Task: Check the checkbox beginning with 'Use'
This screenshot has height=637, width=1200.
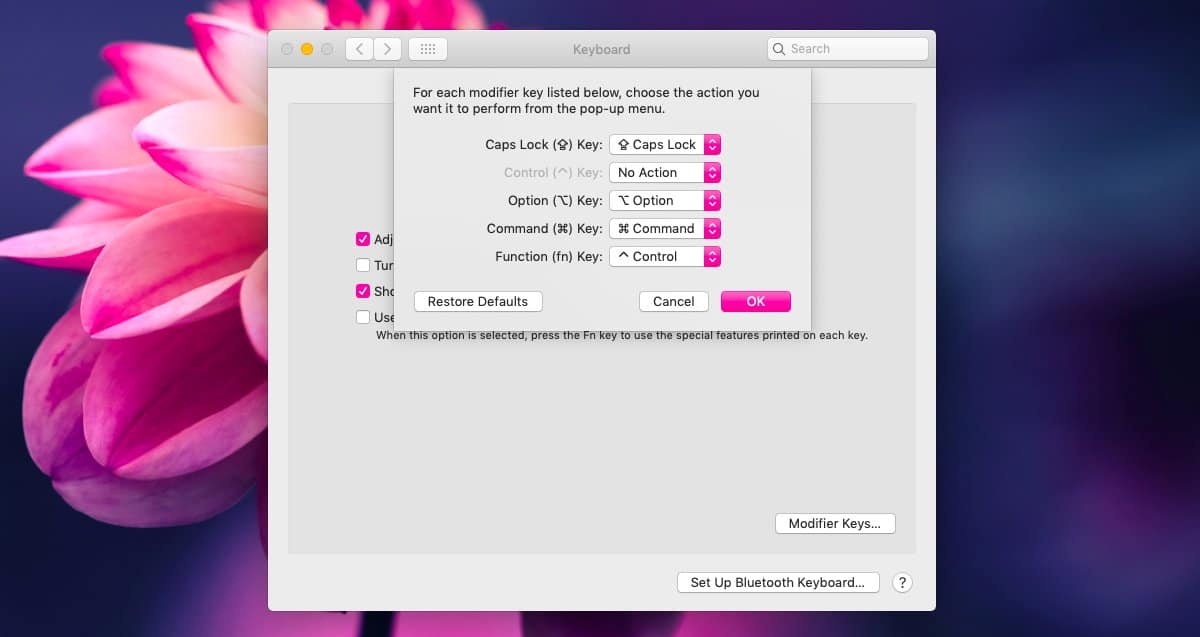Action: click(363, 317)
